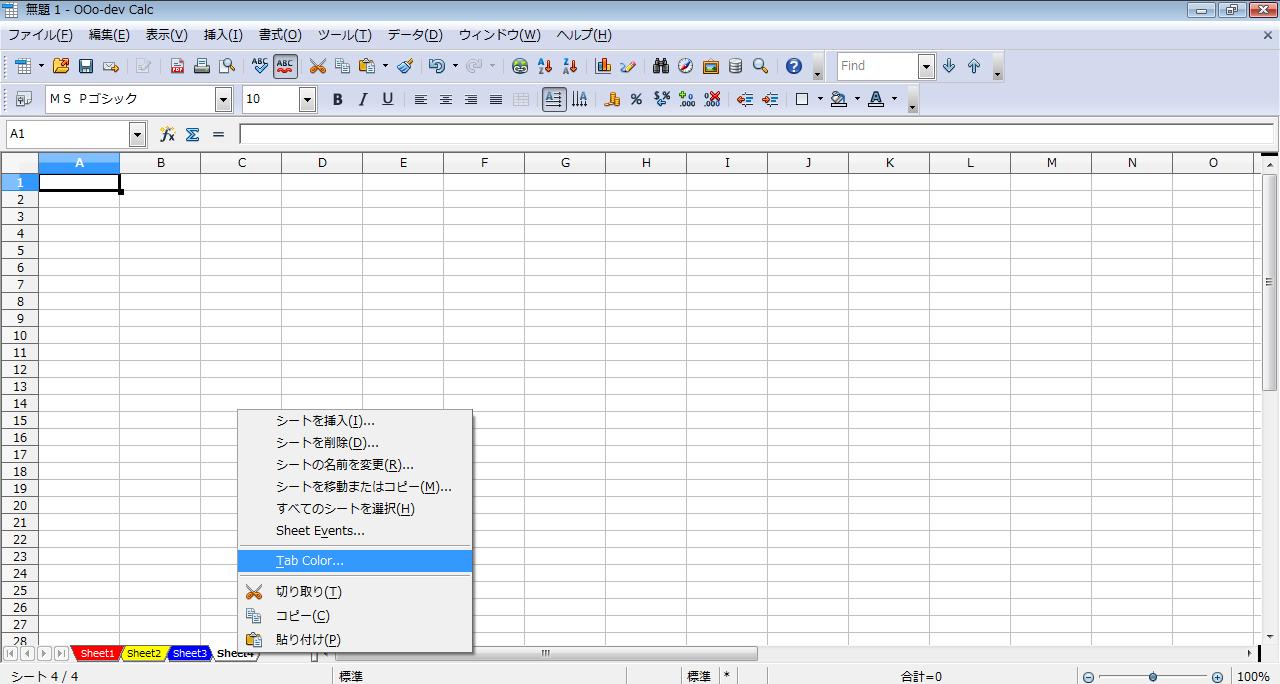The height and width of the screenshot is (684, 1280).
Task: Click the Save document icon
Action: click(x=86, y=66)
